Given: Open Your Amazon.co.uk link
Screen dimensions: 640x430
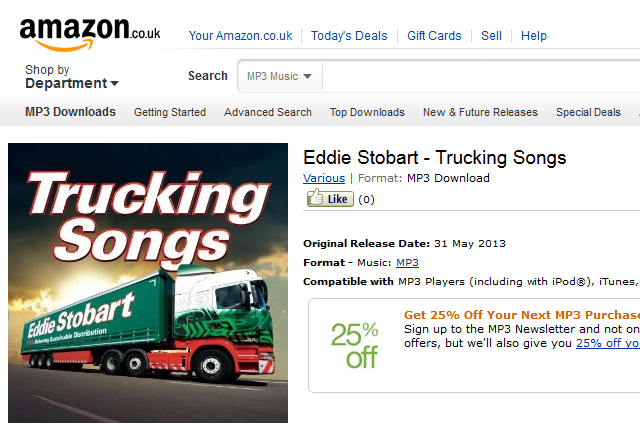Looking at the screenshot, I should [240, 36].
